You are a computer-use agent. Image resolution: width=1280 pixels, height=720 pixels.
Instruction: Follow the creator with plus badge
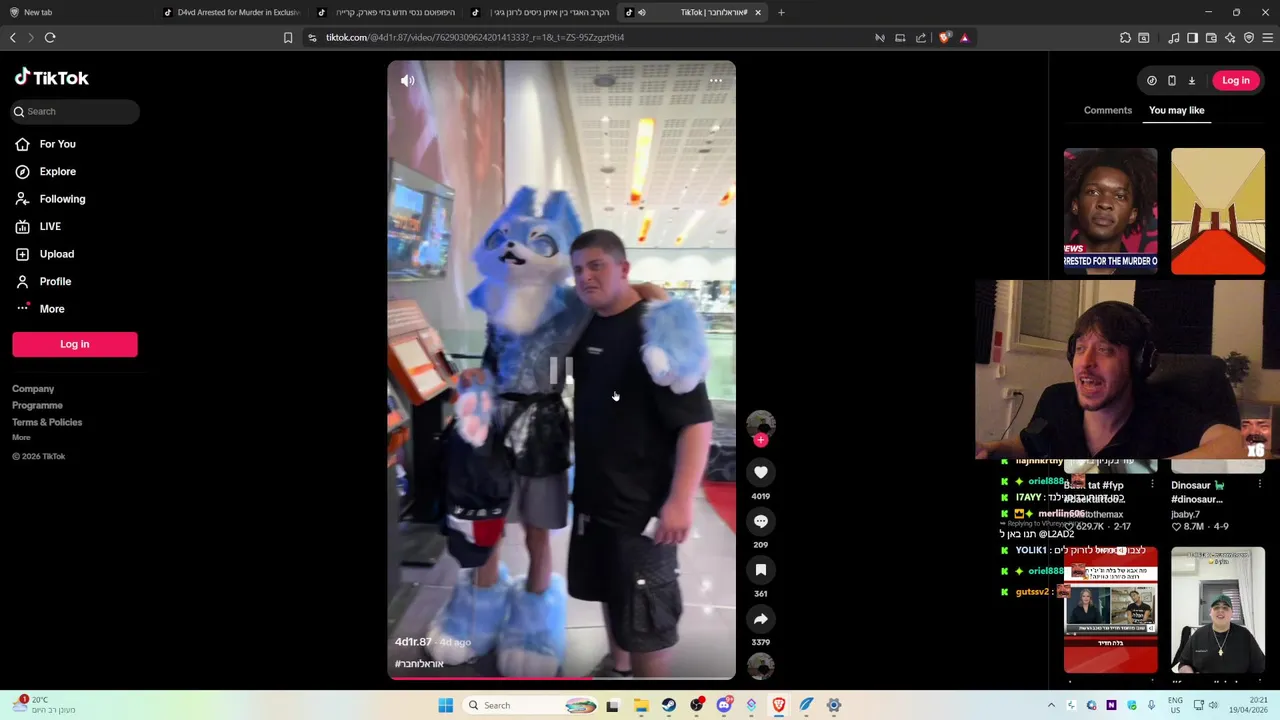[x=761, y=440]
